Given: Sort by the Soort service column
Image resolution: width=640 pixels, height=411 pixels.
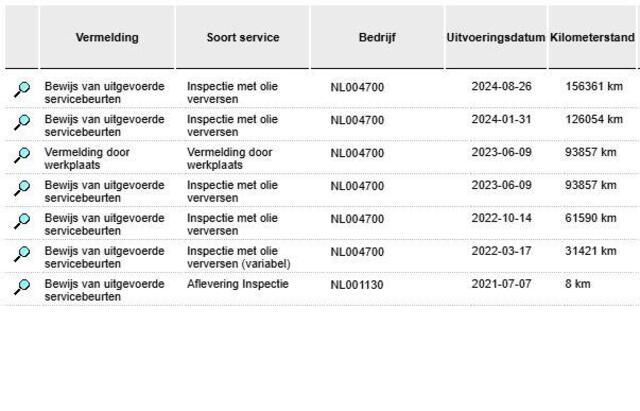Looking at the screenshot, I should point(243,38).
